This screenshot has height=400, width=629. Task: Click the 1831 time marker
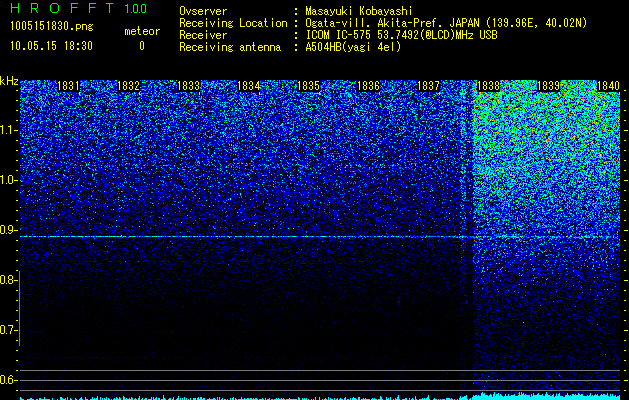pyautogui.click(x=68, y=86)
